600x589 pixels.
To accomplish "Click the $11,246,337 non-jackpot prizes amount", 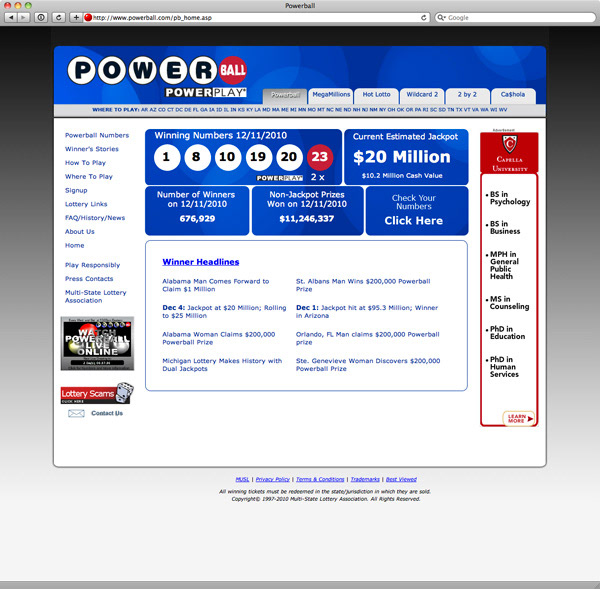I will point(307,219).
